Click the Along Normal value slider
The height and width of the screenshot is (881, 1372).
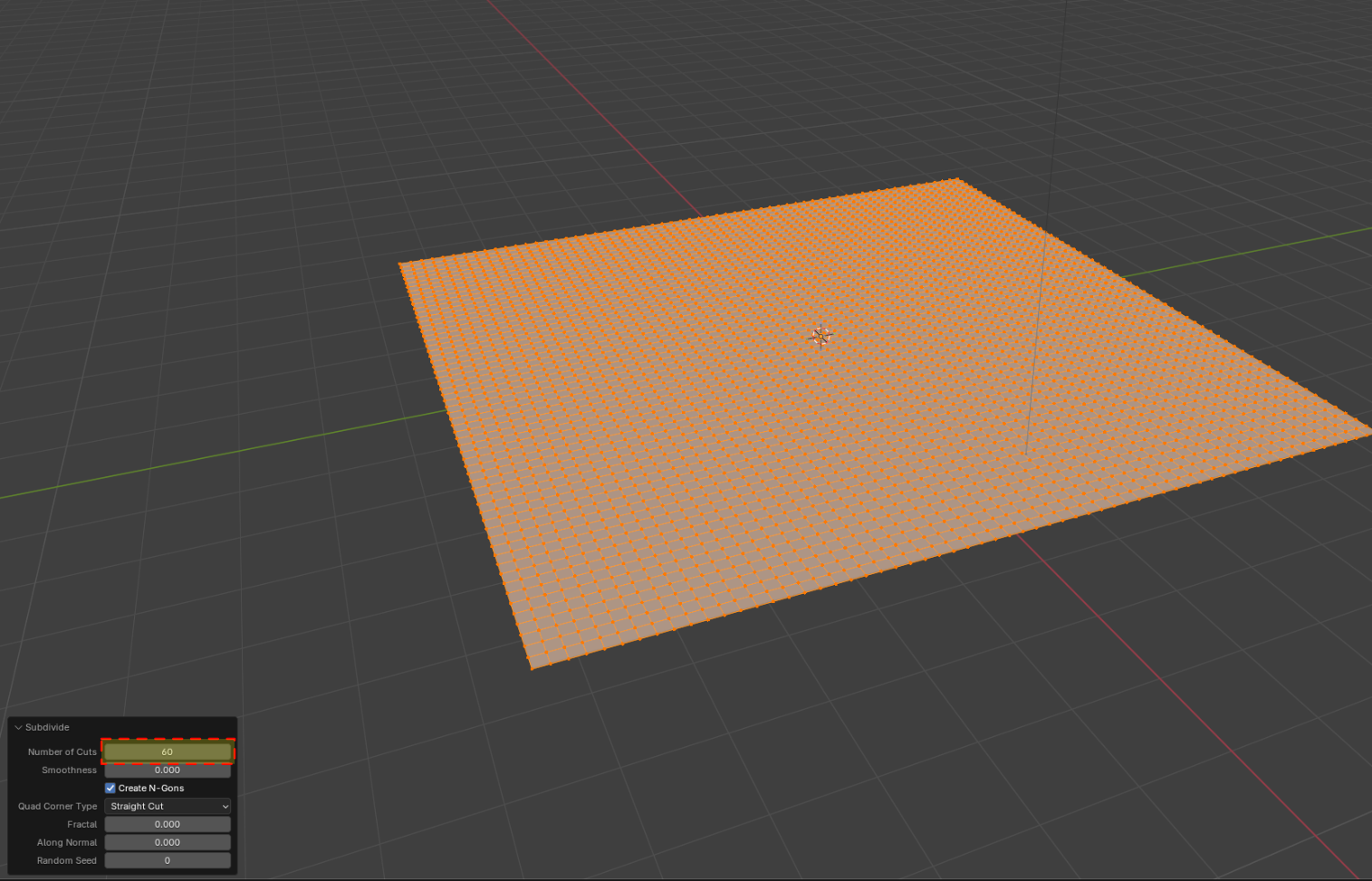pos(168,842)
